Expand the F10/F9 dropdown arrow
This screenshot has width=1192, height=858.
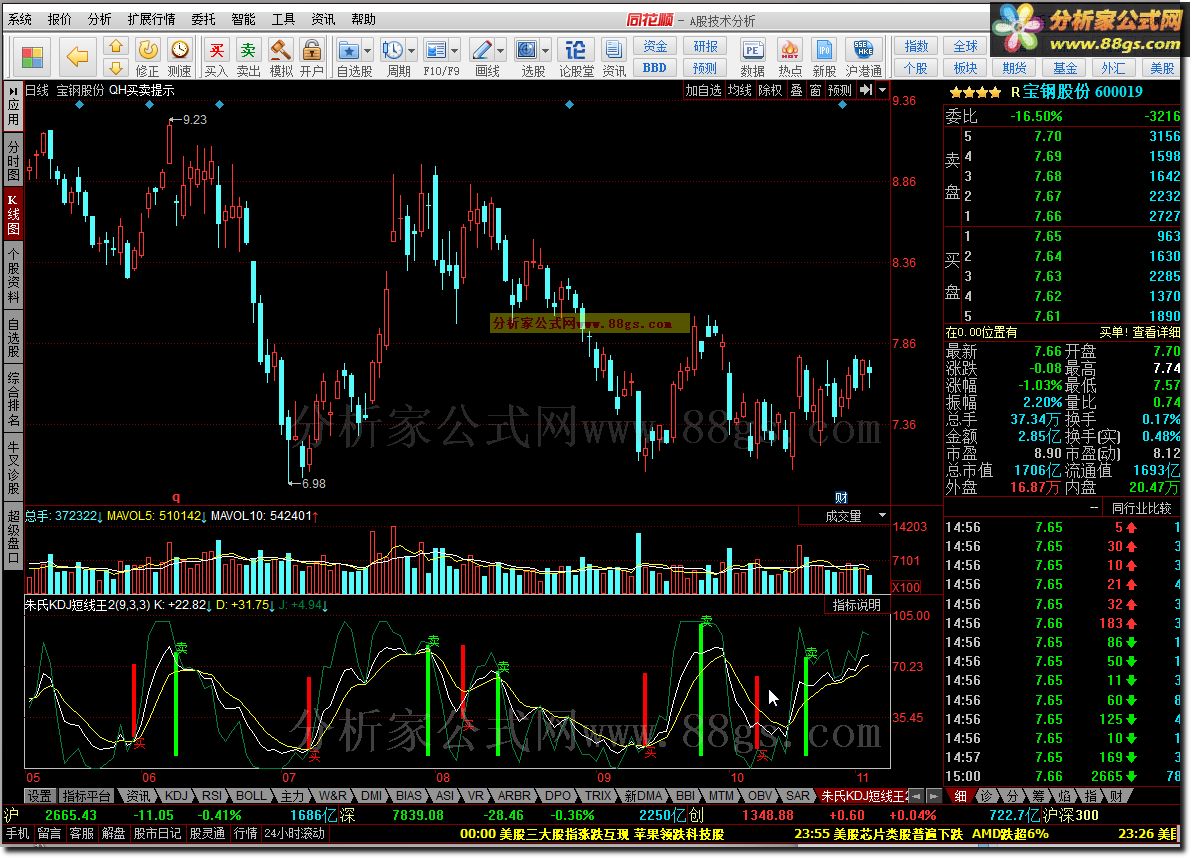pos(455,52)
